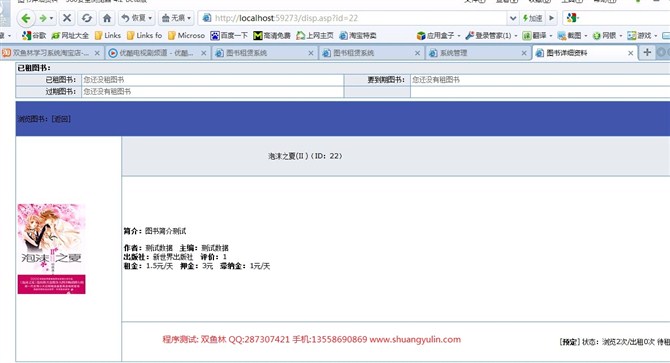Click the 泡沫之夏 book cover image

[51, 249]
